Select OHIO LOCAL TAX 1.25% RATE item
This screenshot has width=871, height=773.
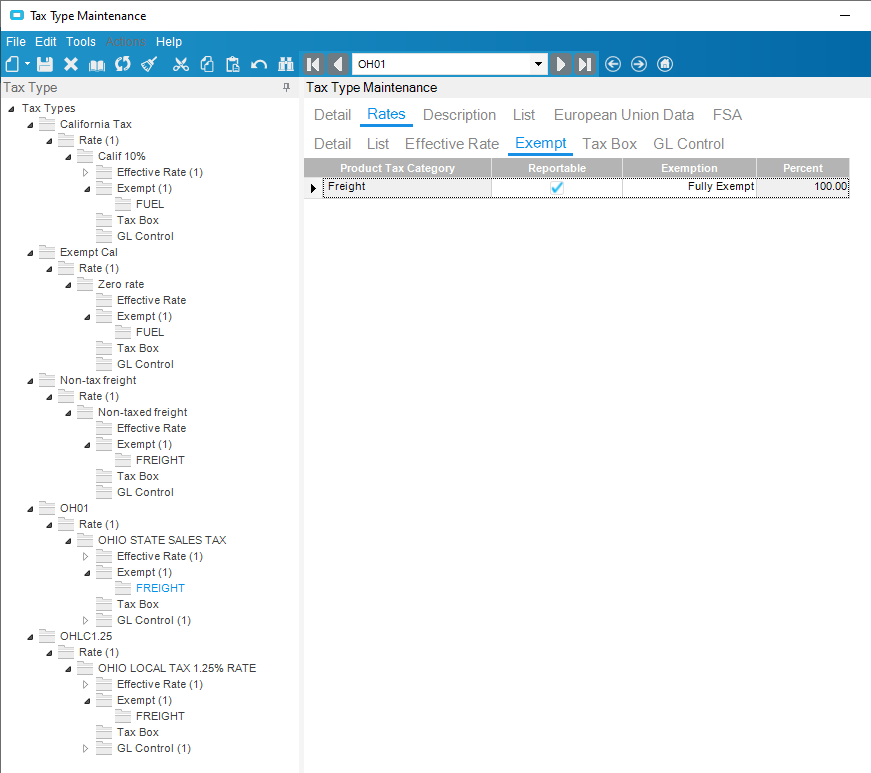(x=177, y=668)
